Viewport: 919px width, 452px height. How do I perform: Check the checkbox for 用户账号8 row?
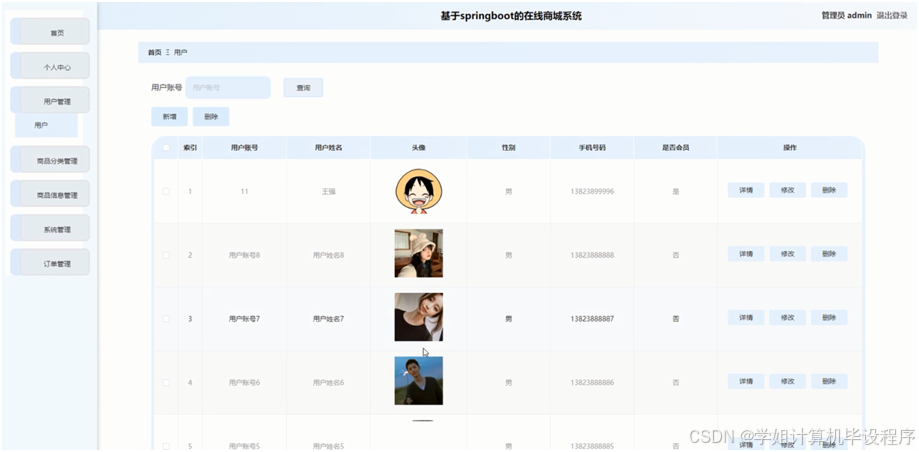[166, 255]
